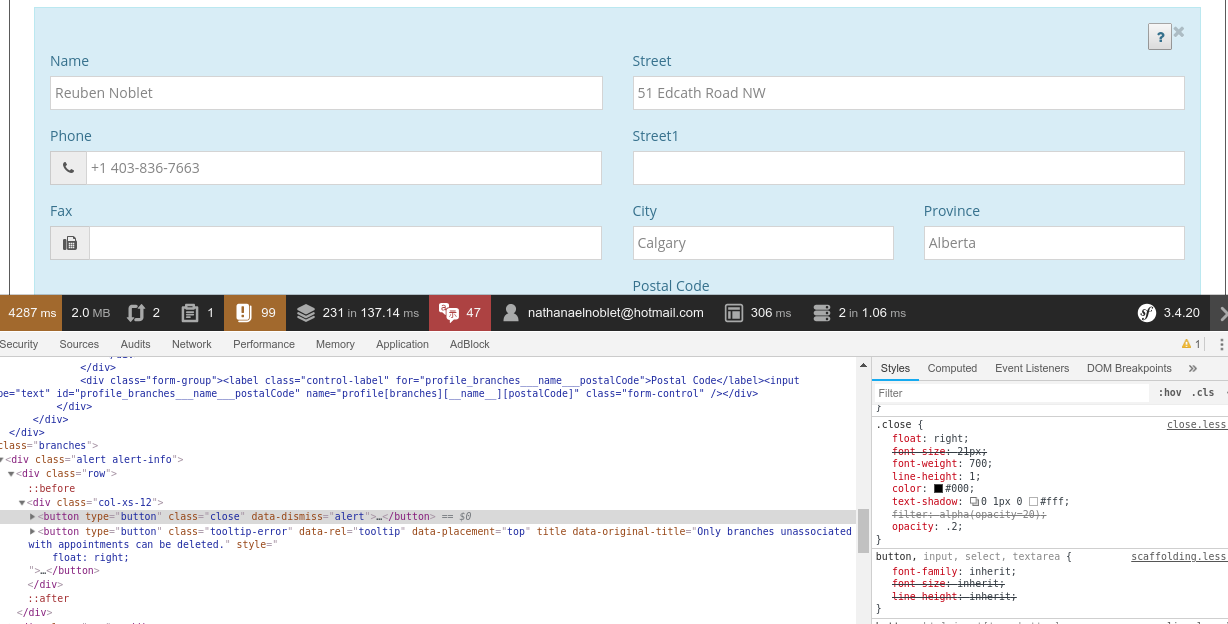The width and height of the screenshot is (1228, 624).
Task: Open the Ajax requests panel icon showing 2
Action: pos(144,313)
